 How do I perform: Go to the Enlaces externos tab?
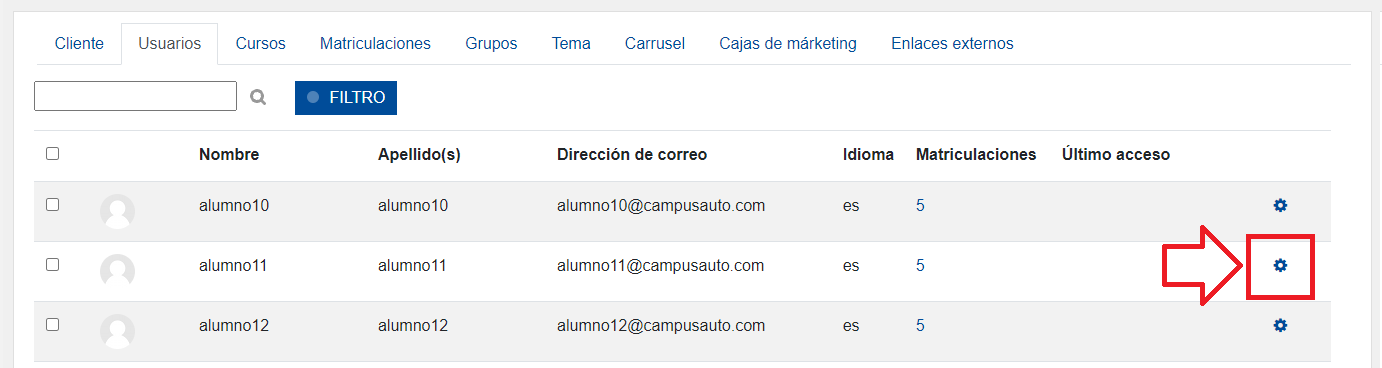(952, 44)
